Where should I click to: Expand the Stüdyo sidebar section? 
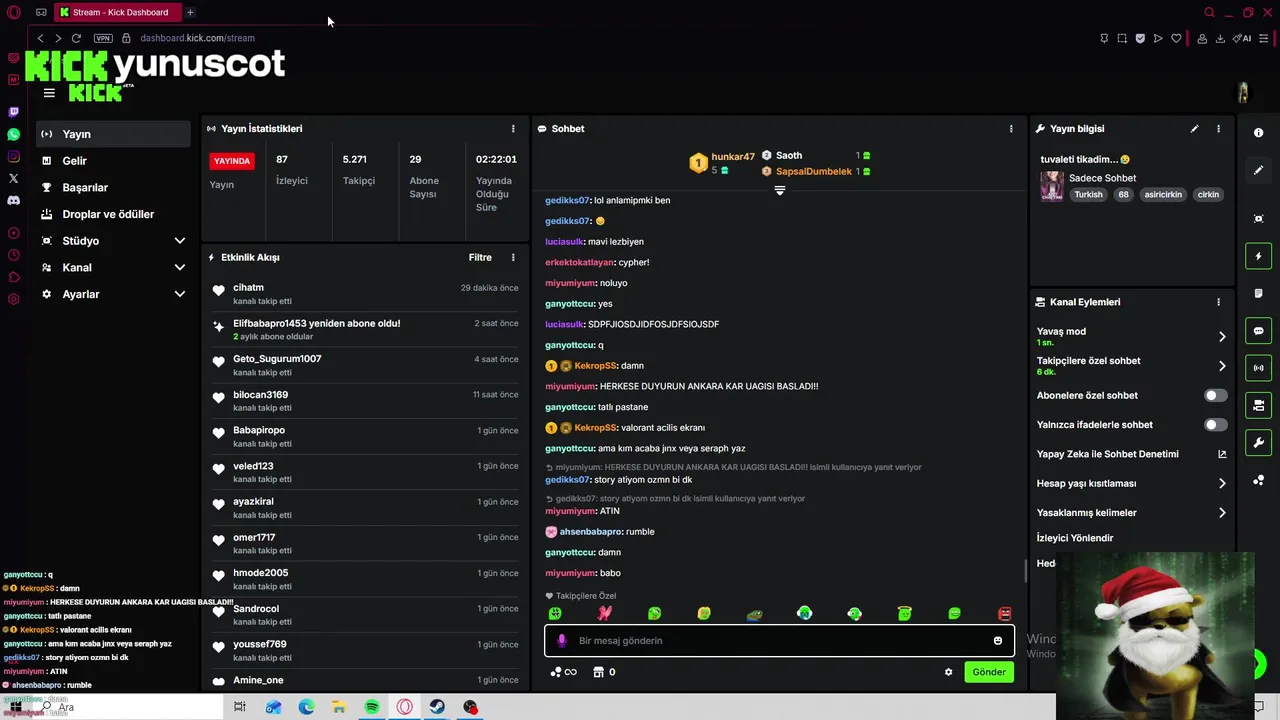click(x=180, y=241)
